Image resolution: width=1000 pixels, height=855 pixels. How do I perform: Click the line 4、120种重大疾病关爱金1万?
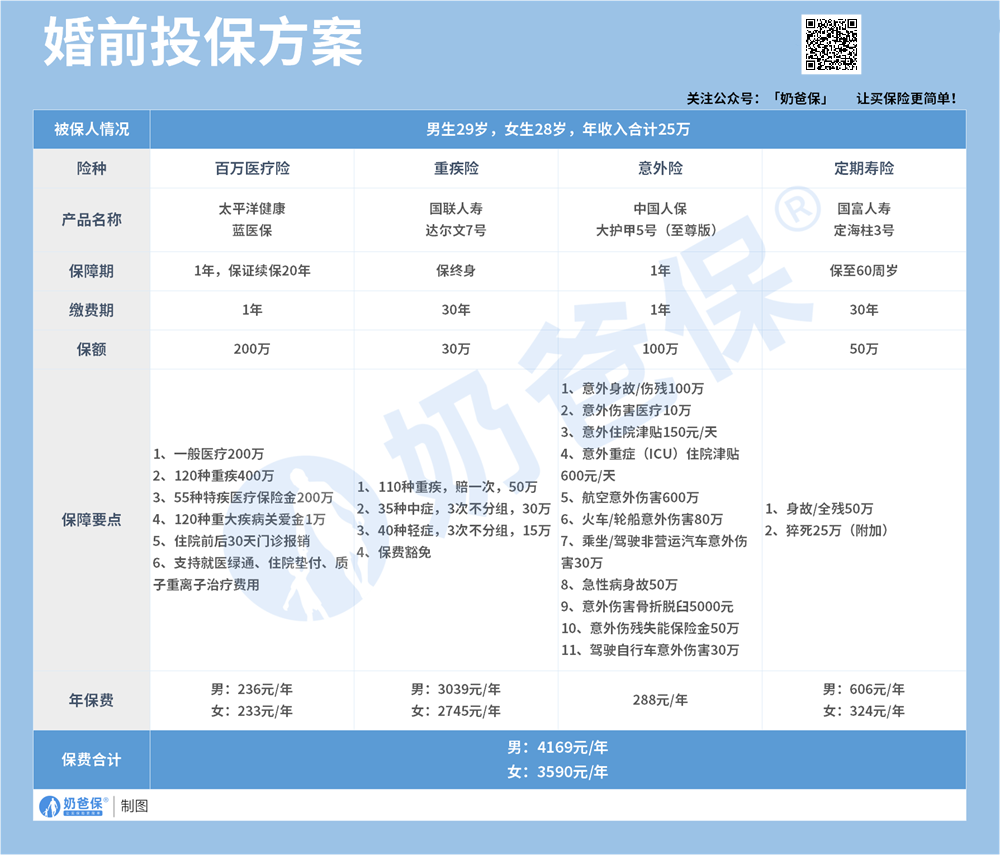[x=239, y=520]
